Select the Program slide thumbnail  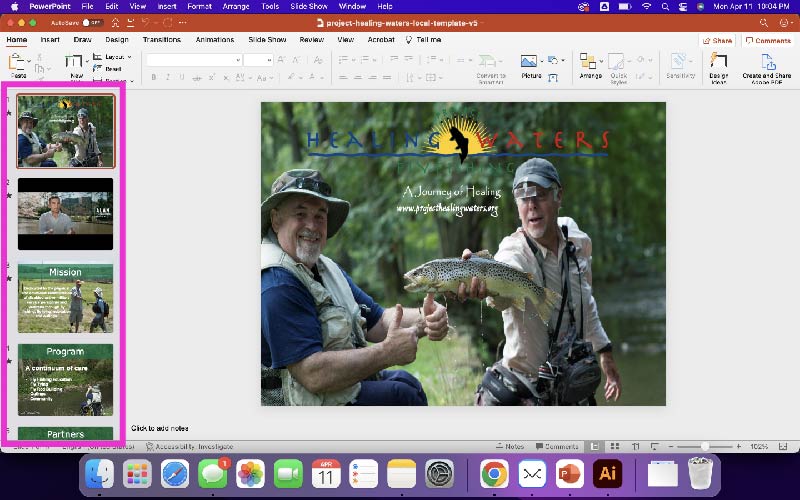[x=65, y=380]
